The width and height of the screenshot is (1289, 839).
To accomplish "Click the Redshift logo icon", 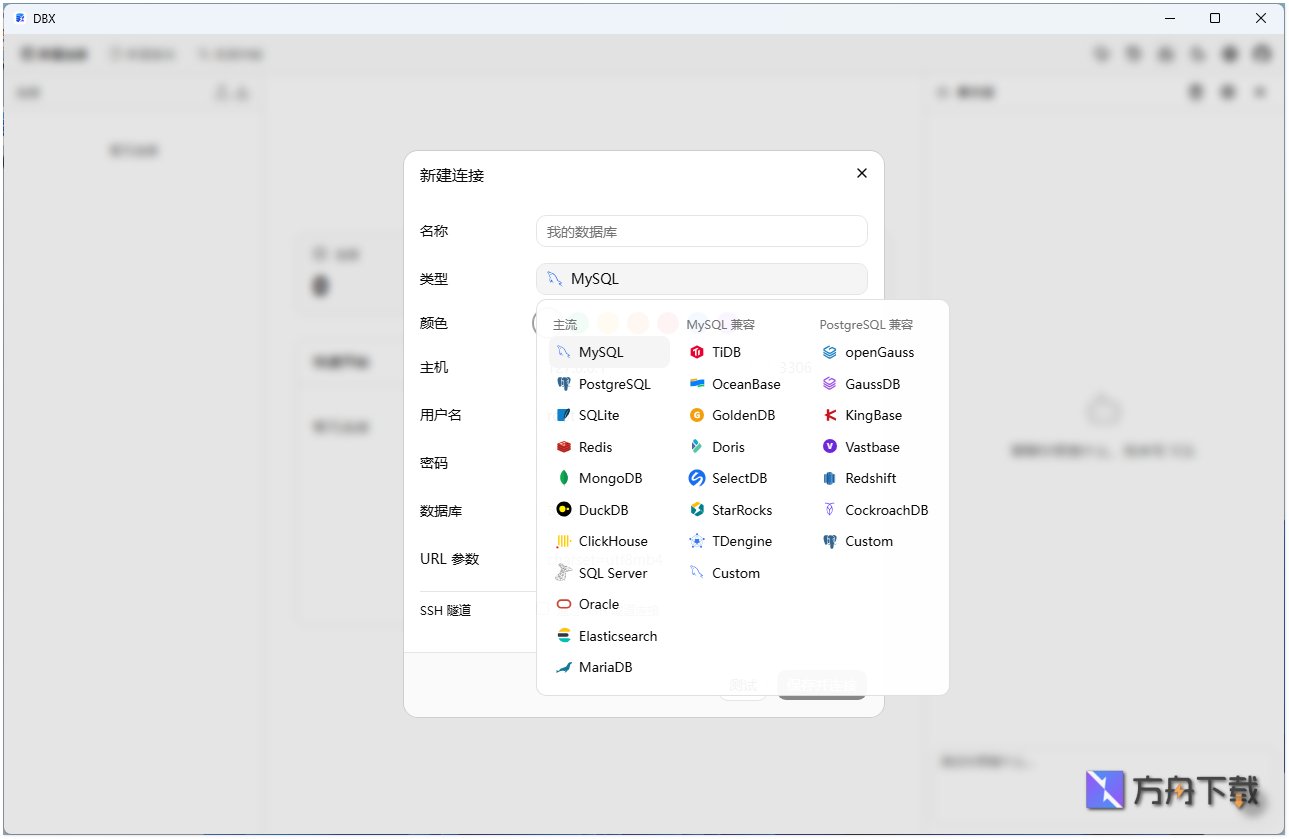I will click(830, 478).
